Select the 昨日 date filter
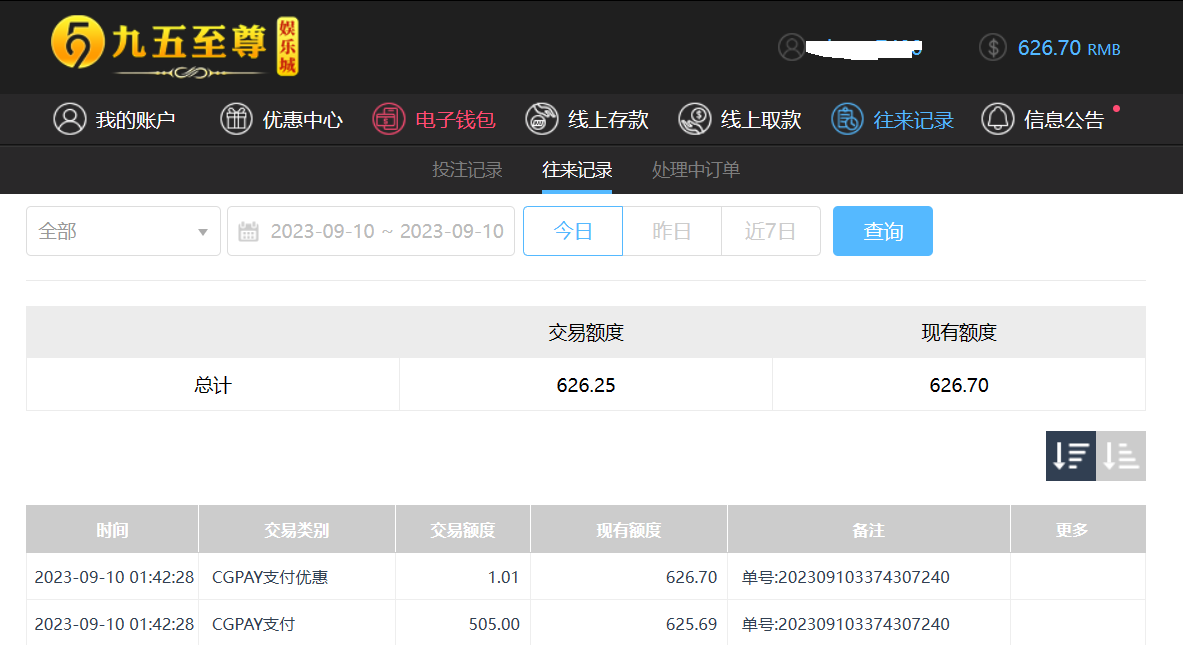1183x645 pixels. 671,231
